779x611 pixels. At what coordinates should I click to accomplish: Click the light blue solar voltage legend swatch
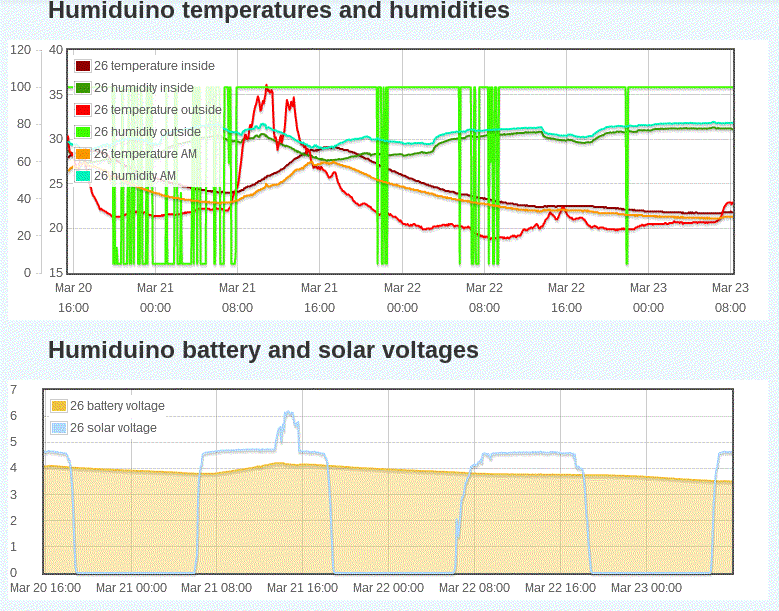pos(59,428)
